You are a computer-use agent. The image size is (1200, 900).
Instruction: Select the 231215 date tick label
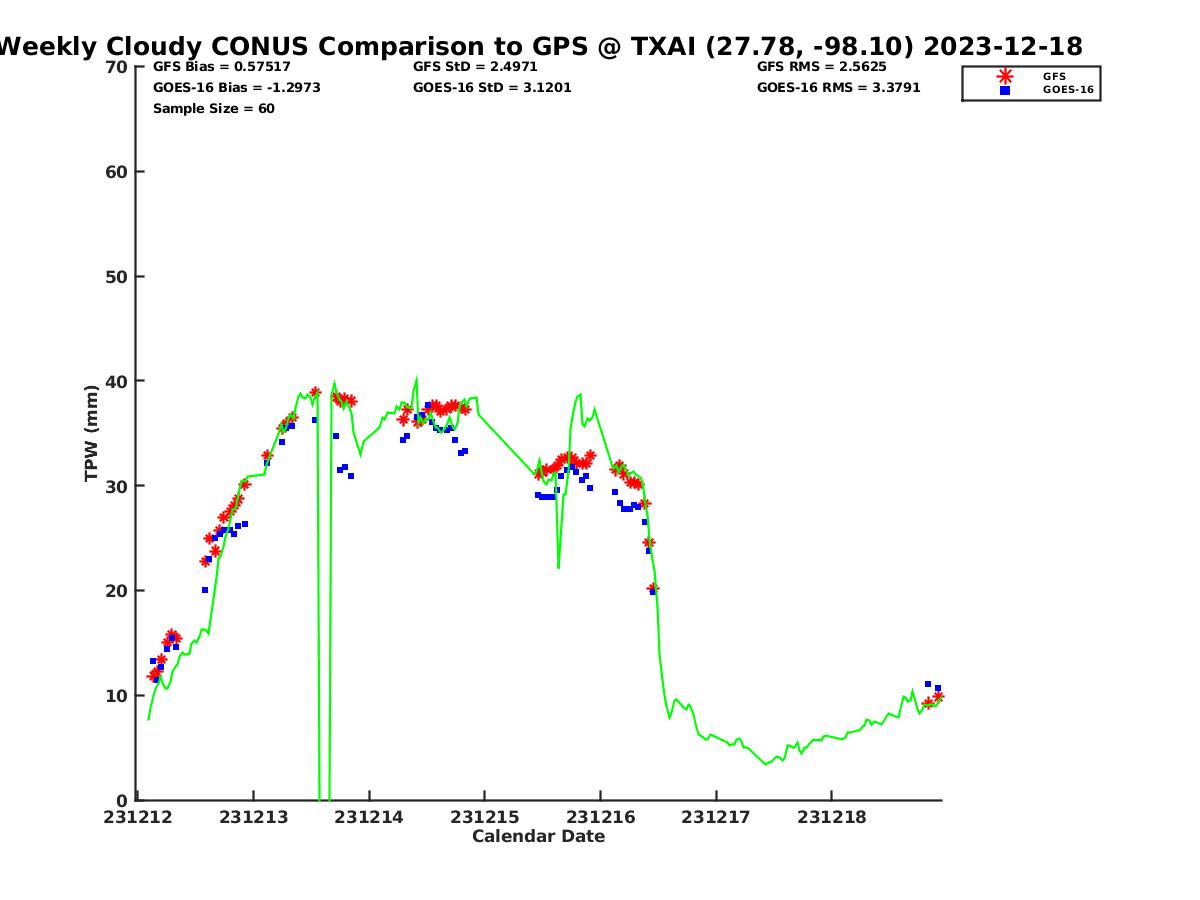[x=485, y=817]
